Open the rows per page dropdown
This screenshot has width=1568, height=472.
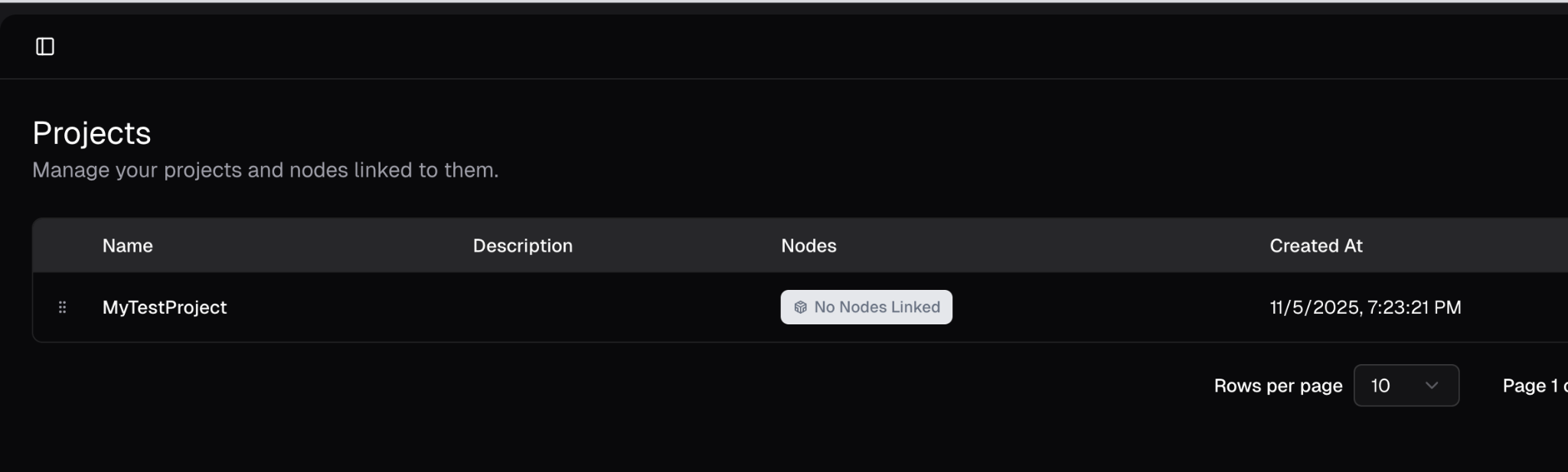point(1406,386)
